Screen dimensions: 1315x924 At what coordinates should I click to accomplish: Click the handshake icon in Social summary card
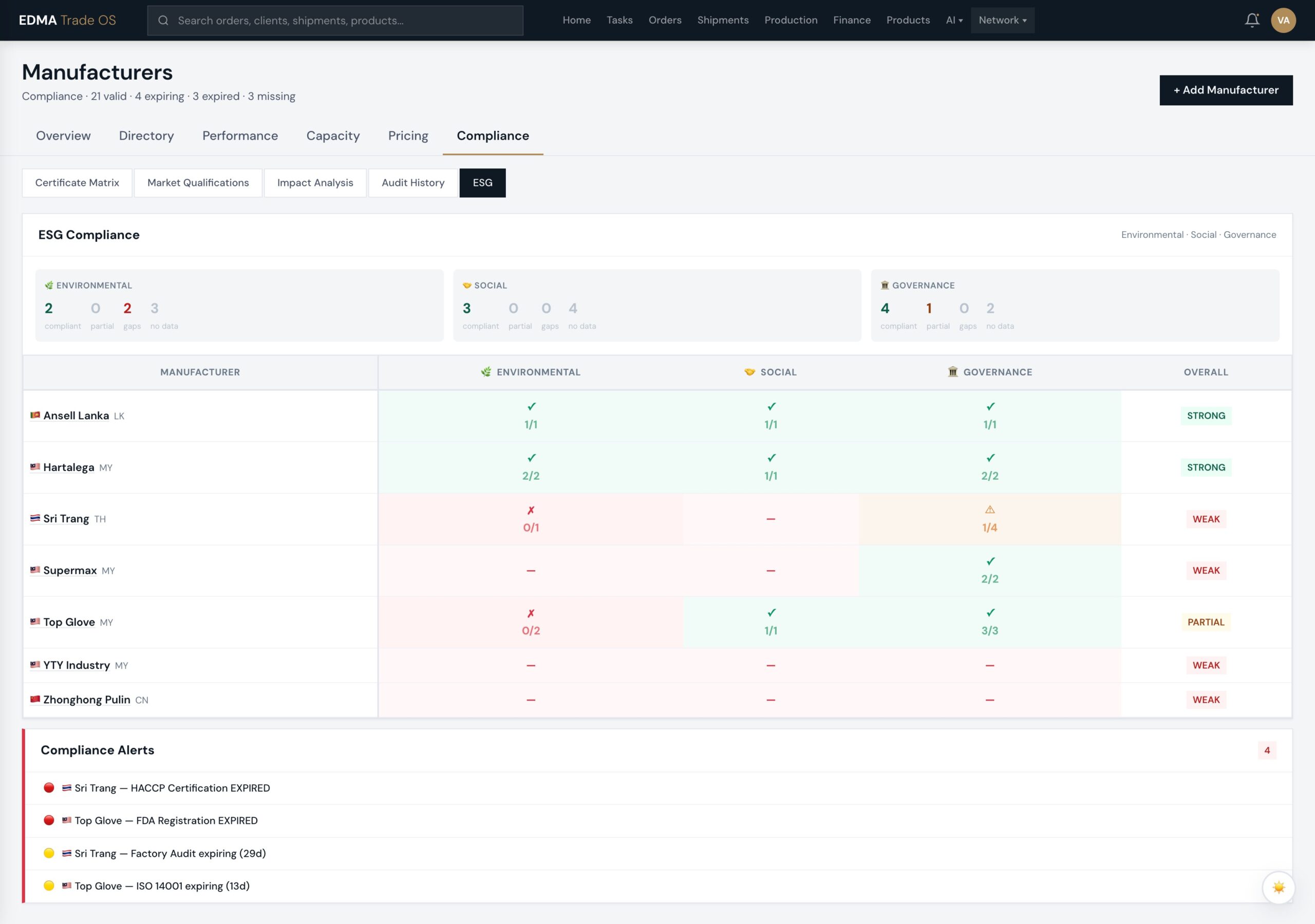pos(467,285)
